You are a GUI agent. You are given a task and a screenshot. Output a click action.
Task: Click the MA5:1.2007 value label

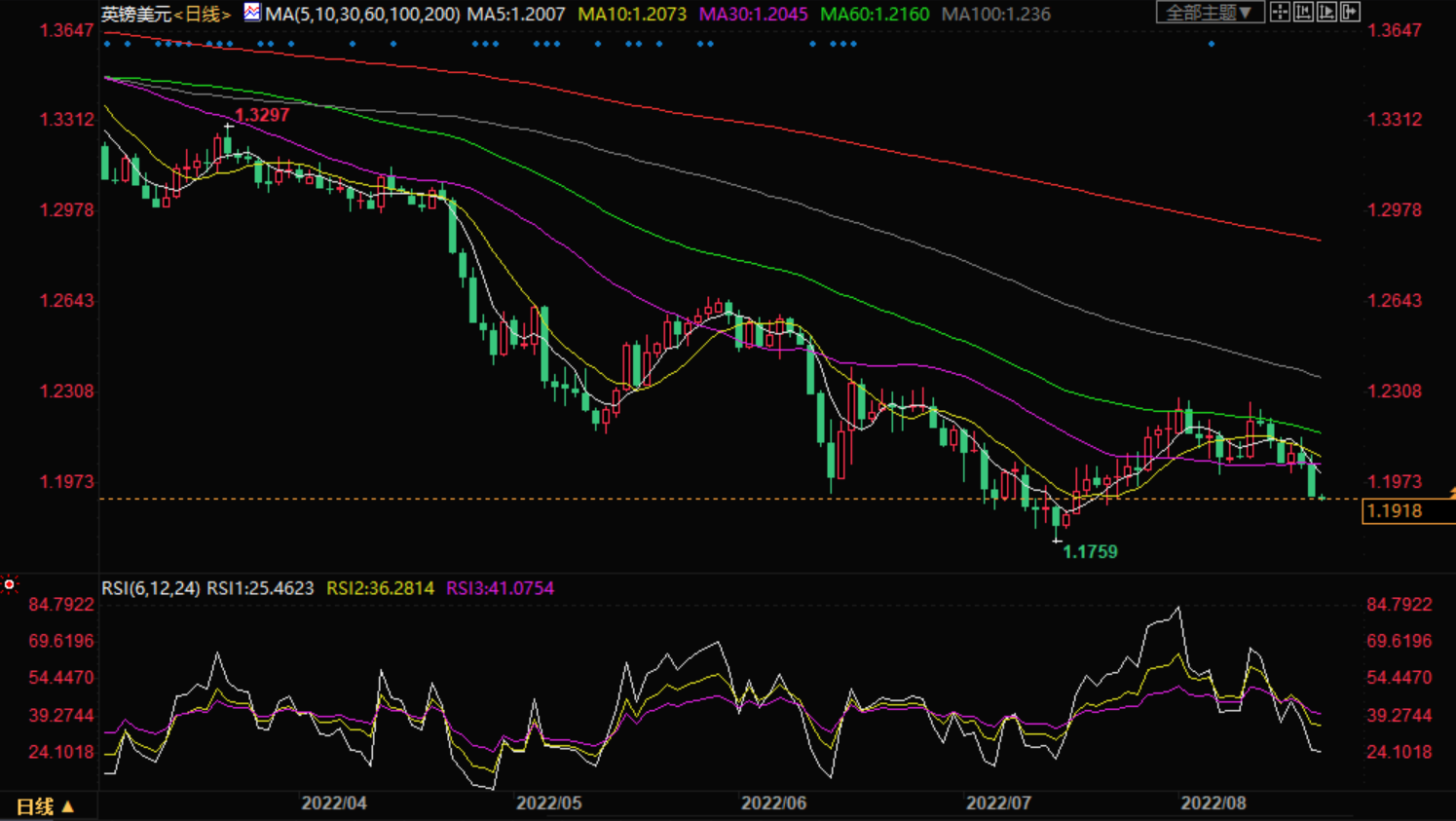click(516, 15)
